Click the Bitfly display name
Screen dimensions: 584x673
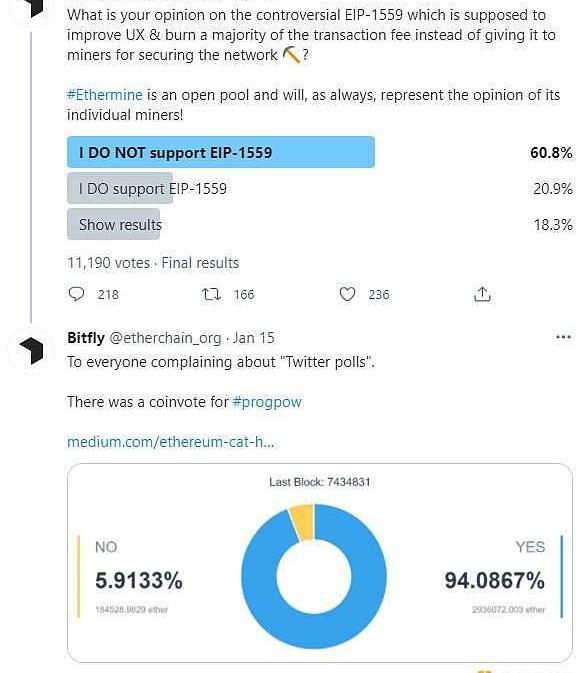coord(86,338)
